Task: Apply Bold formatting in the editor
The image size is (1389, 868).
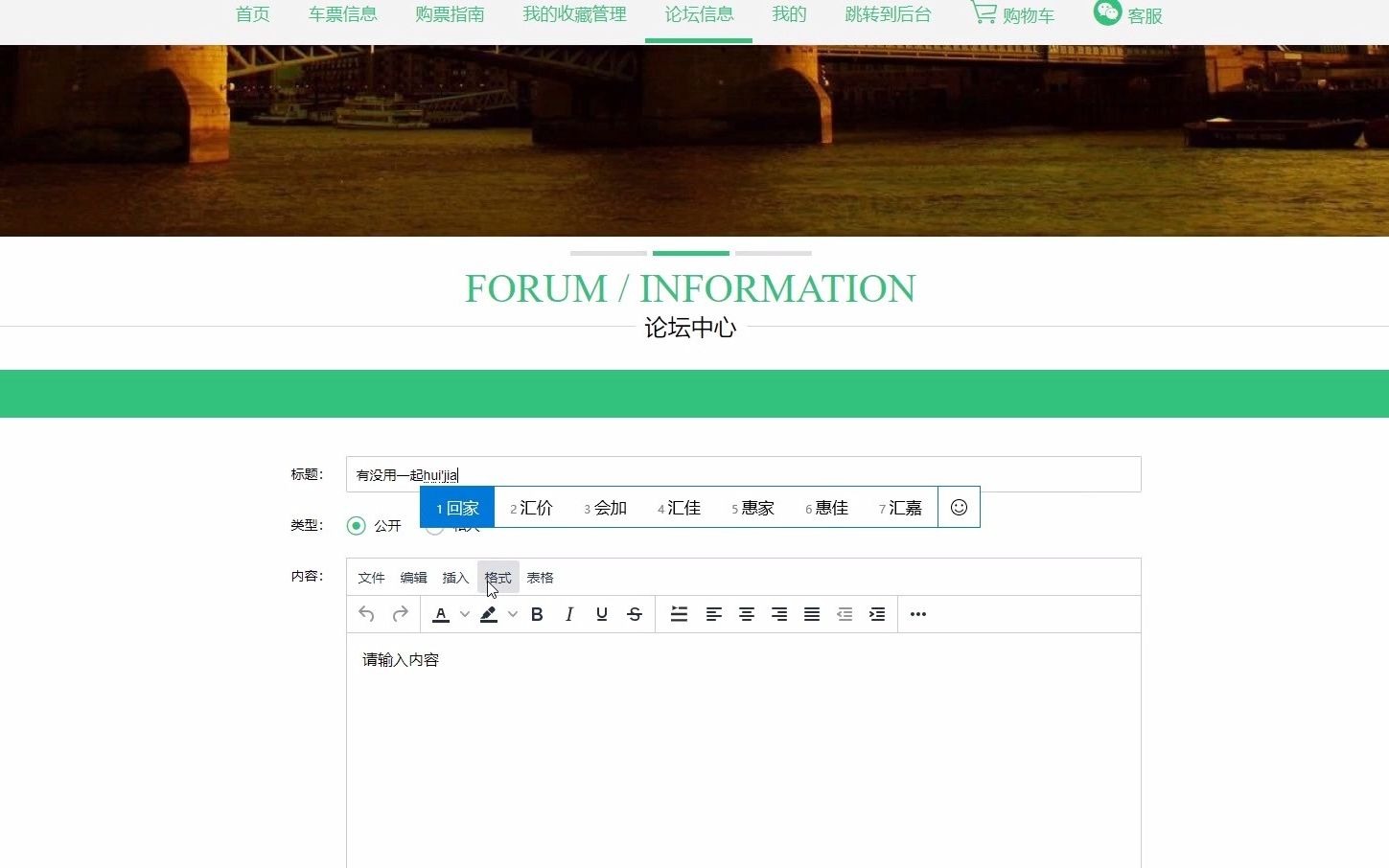Action: [537, 614]
